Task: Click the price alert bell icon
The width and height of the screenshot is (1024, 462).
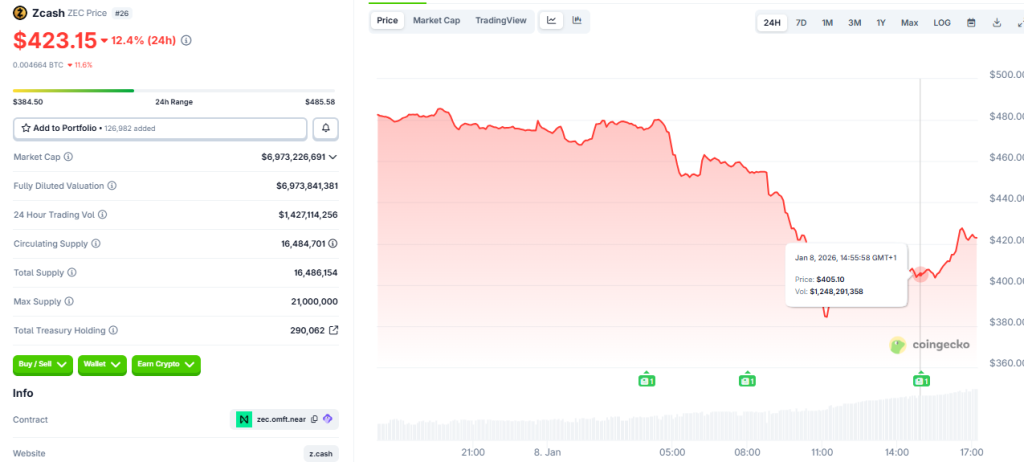Action: click(325, 128)
